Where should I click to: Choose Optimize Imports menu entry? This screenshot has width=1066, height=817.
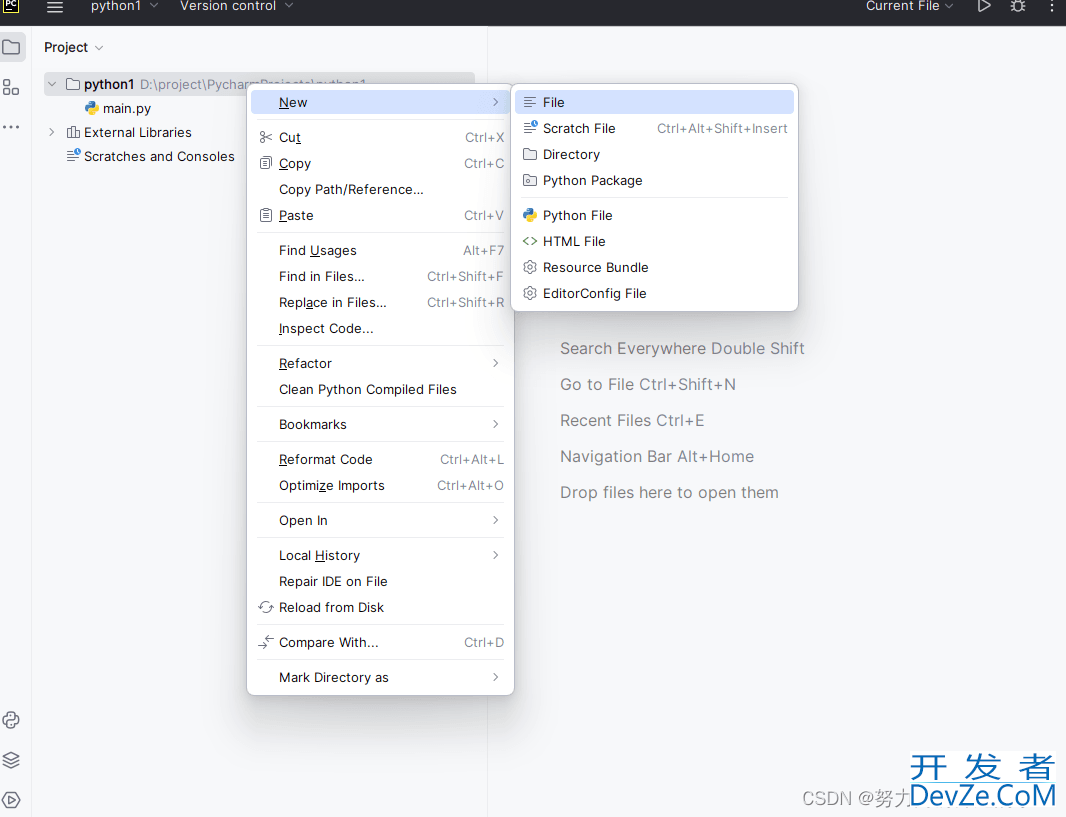(x=381, y=485)
